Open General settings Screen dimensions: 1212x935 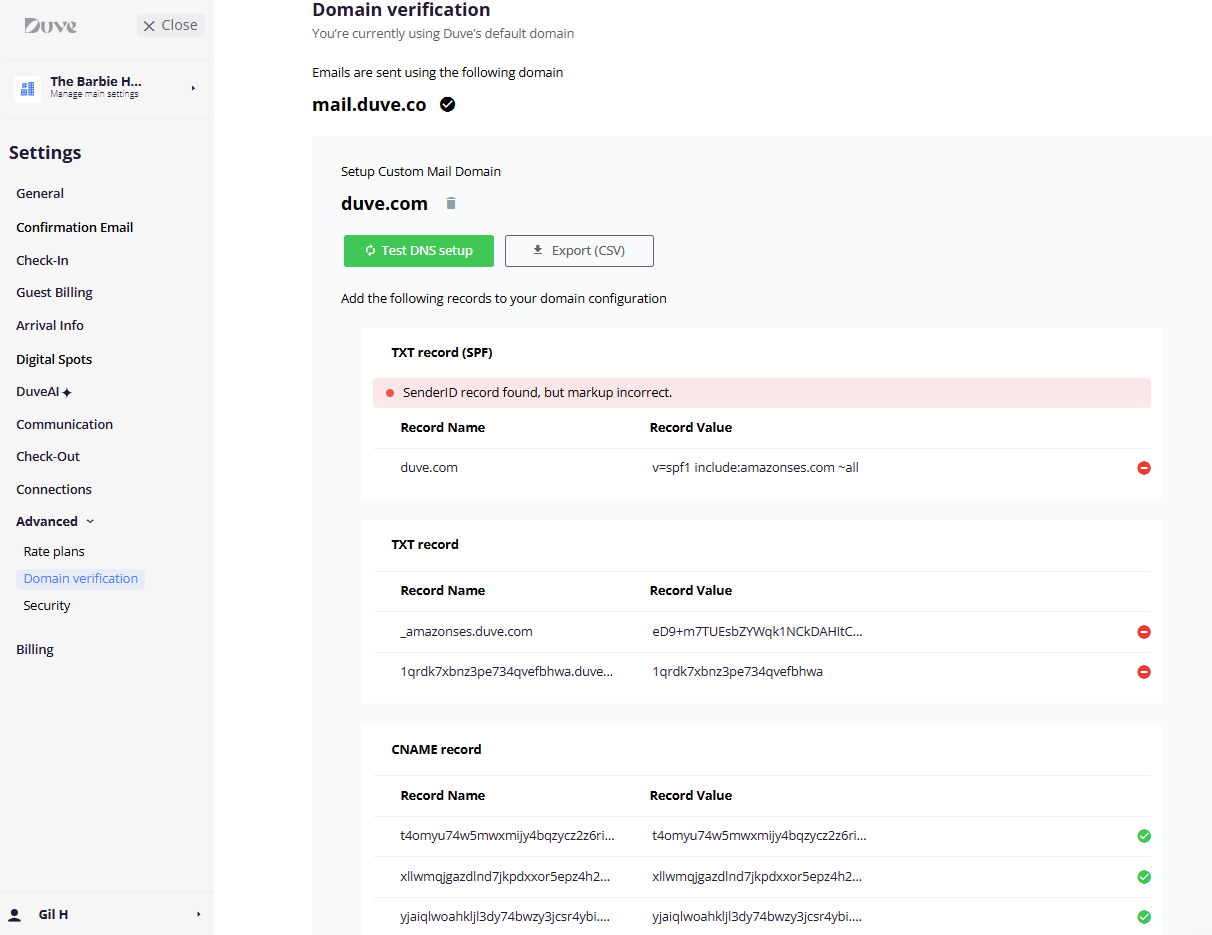(40, 193)
